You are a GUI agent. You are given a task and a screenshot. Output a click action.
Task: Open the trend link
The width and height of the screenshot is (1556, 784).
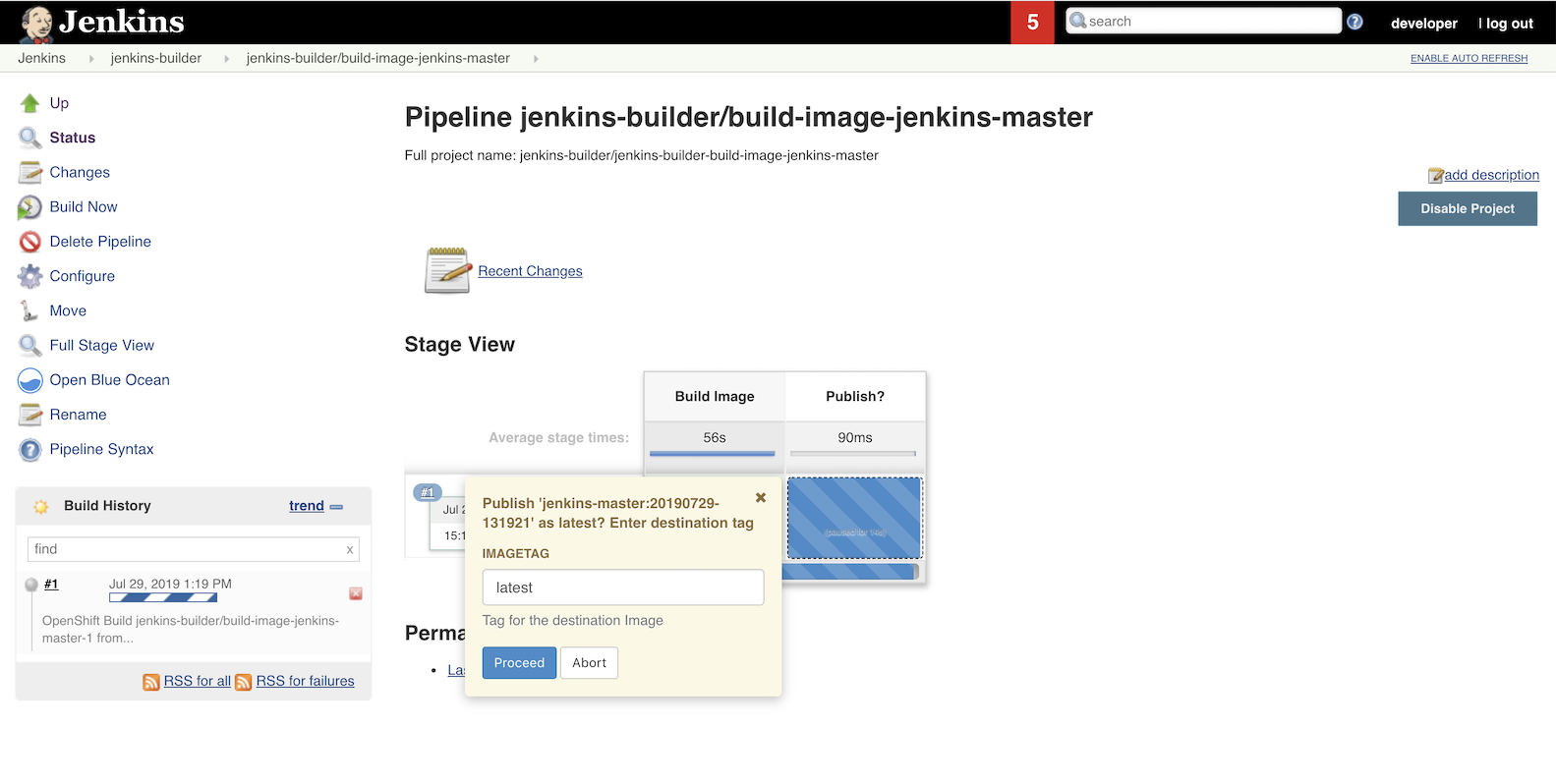(x=307, y=506)
